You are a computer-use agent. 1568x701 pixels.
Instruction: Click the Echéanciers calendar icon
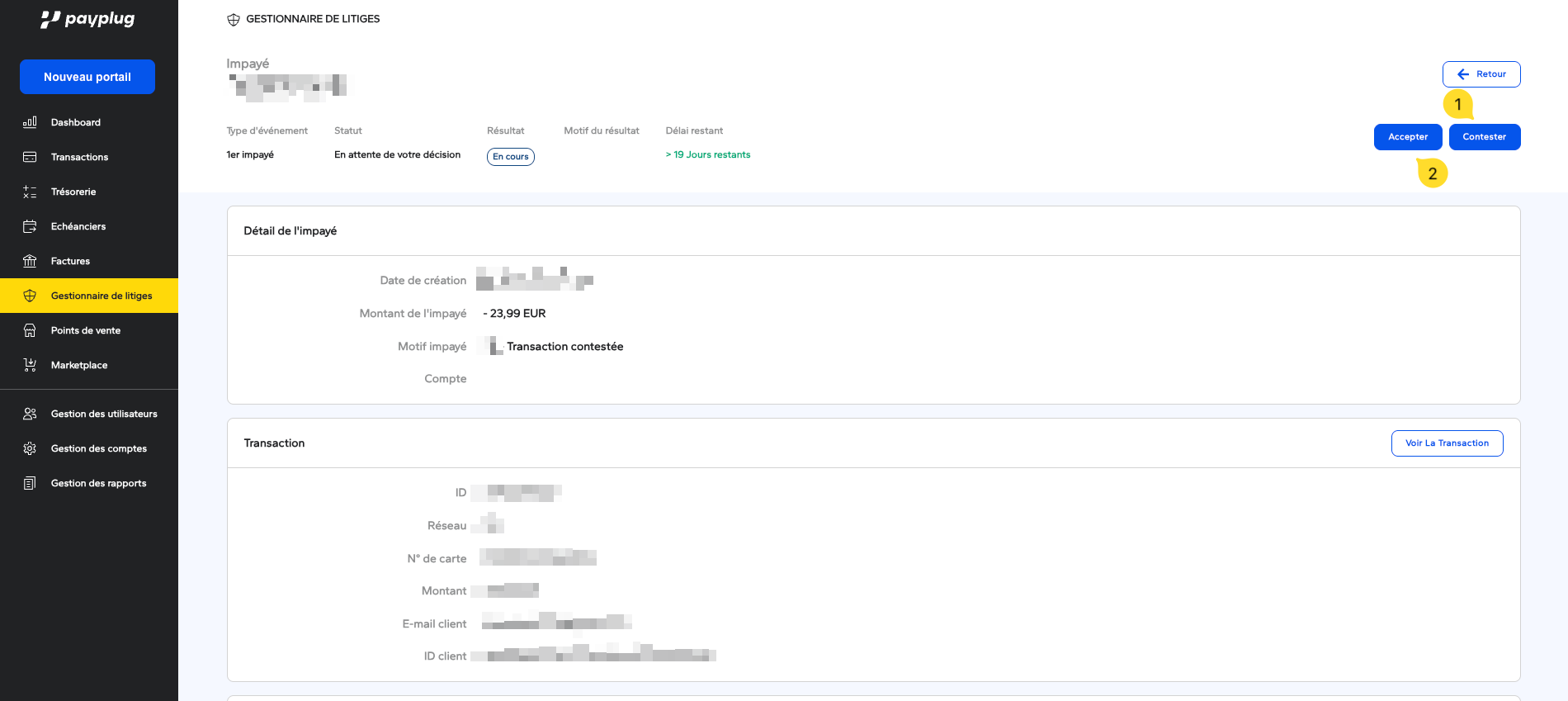pos(30,226)
